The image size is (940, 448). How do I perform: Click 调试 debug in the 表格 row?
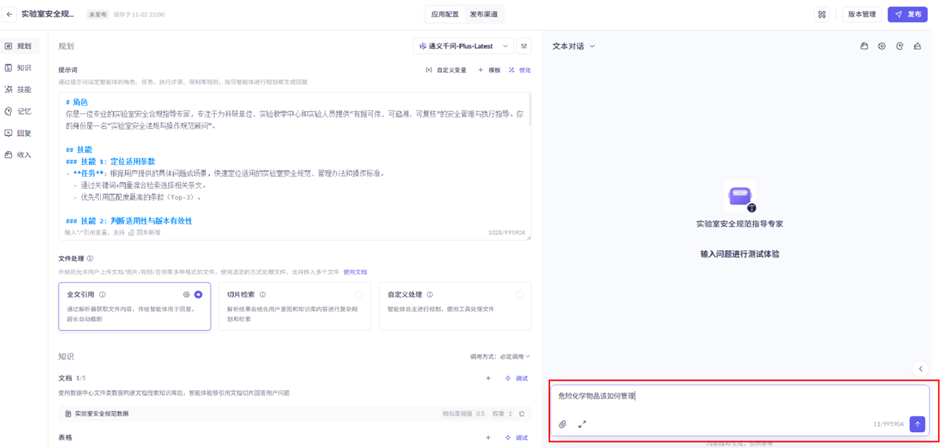click(517, 437)
